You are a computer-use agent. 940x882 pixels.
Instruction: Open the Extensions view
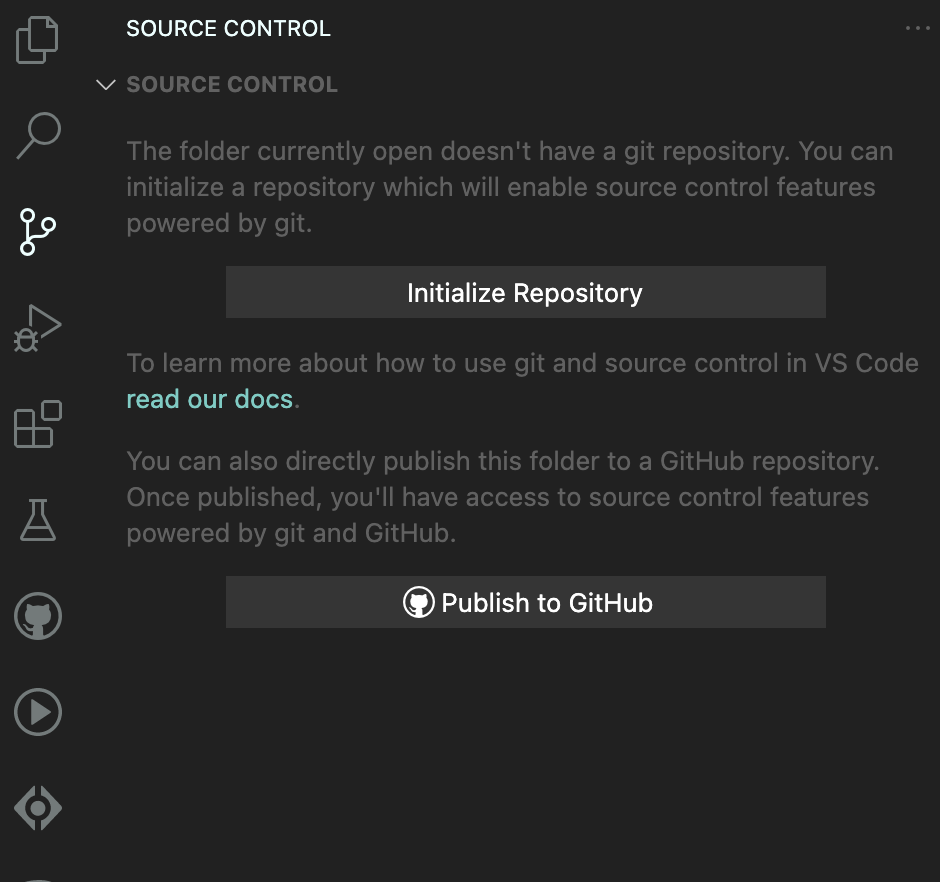[37, 424]
